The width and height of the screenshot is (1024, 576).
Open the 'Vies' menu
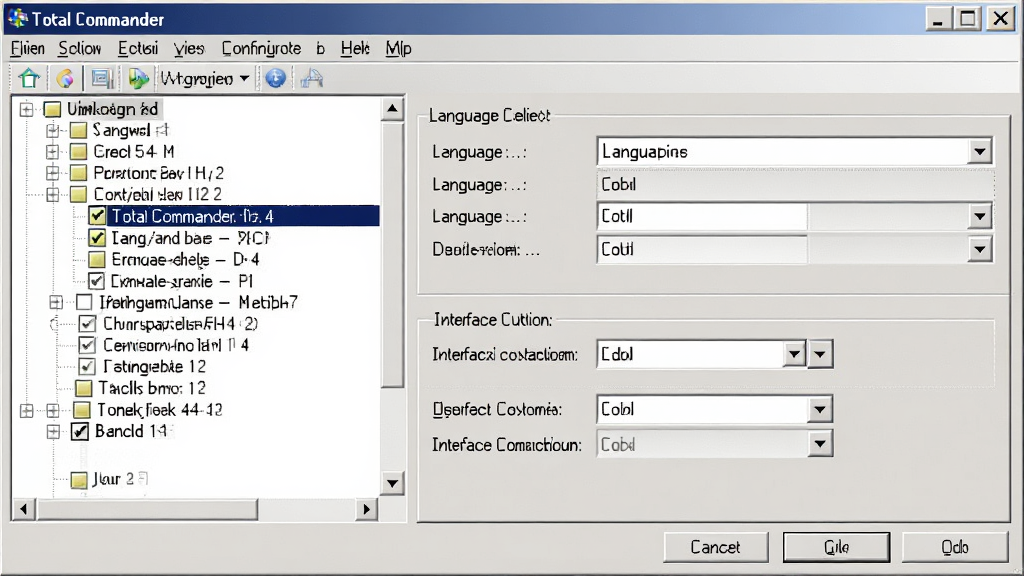189,48
